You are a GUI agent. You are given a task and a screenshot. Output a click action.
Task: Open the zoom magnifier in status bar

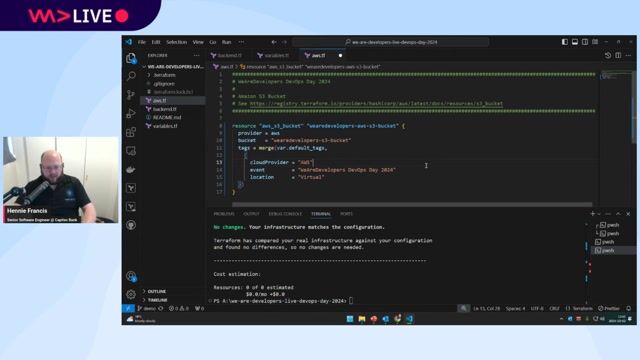click(463, 309)
